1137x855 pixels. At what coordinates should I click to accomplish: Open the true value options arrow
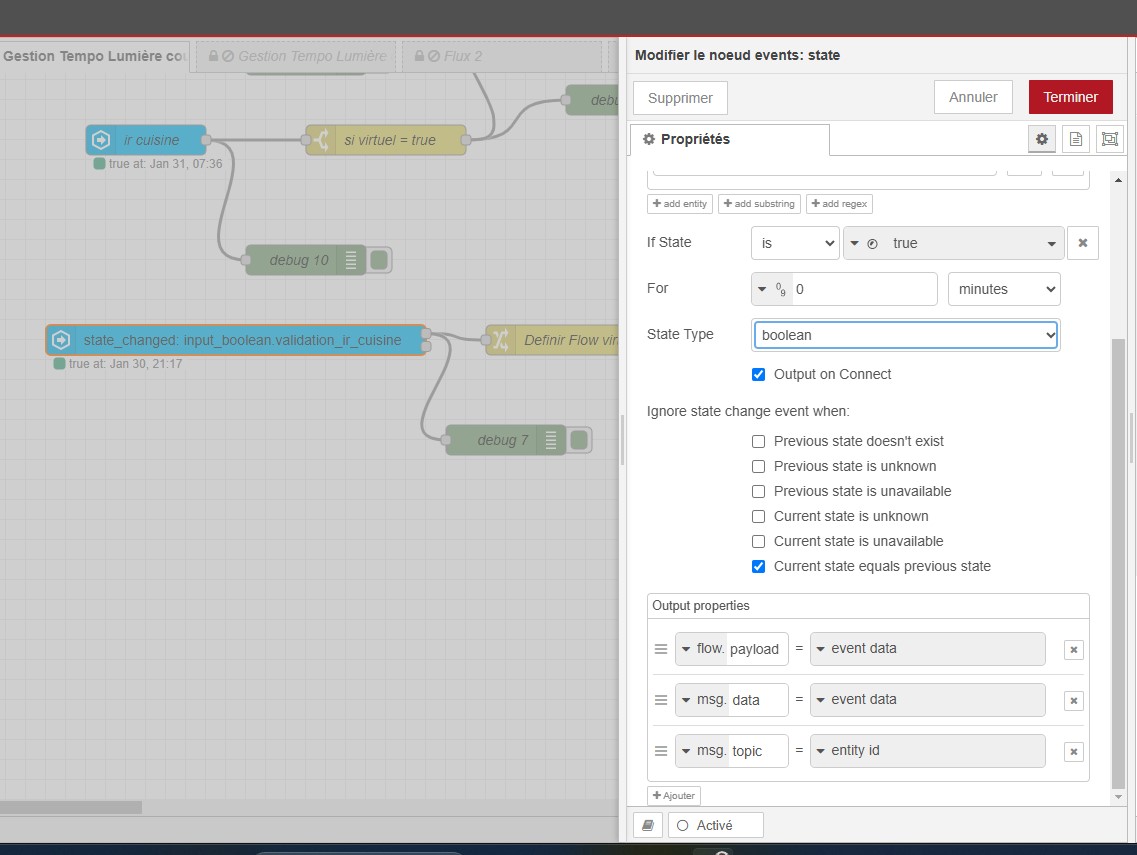tap(1051, 244)
